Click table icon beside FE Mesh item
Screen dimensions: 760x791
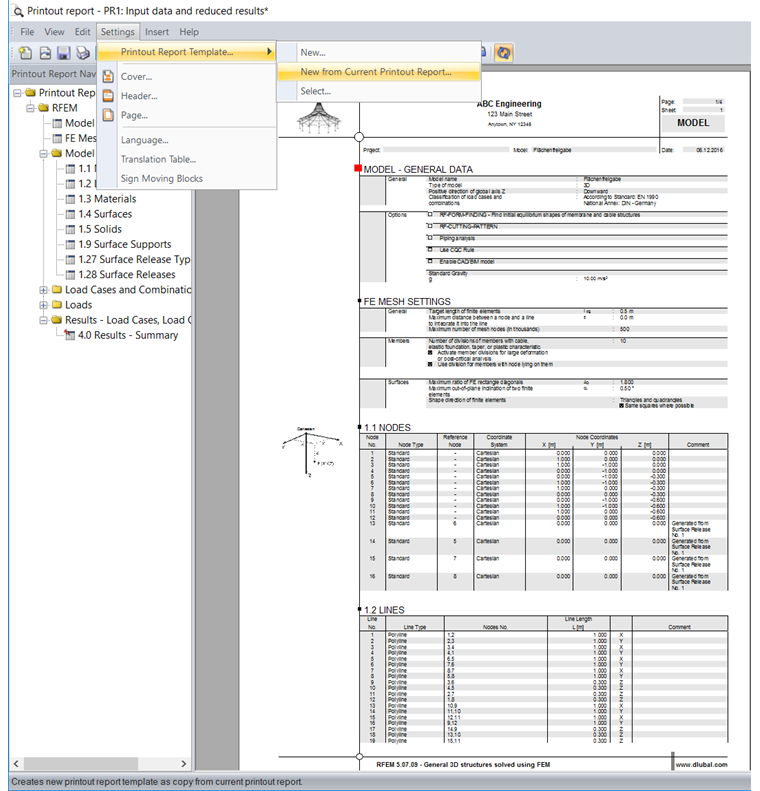coord(57,138)
